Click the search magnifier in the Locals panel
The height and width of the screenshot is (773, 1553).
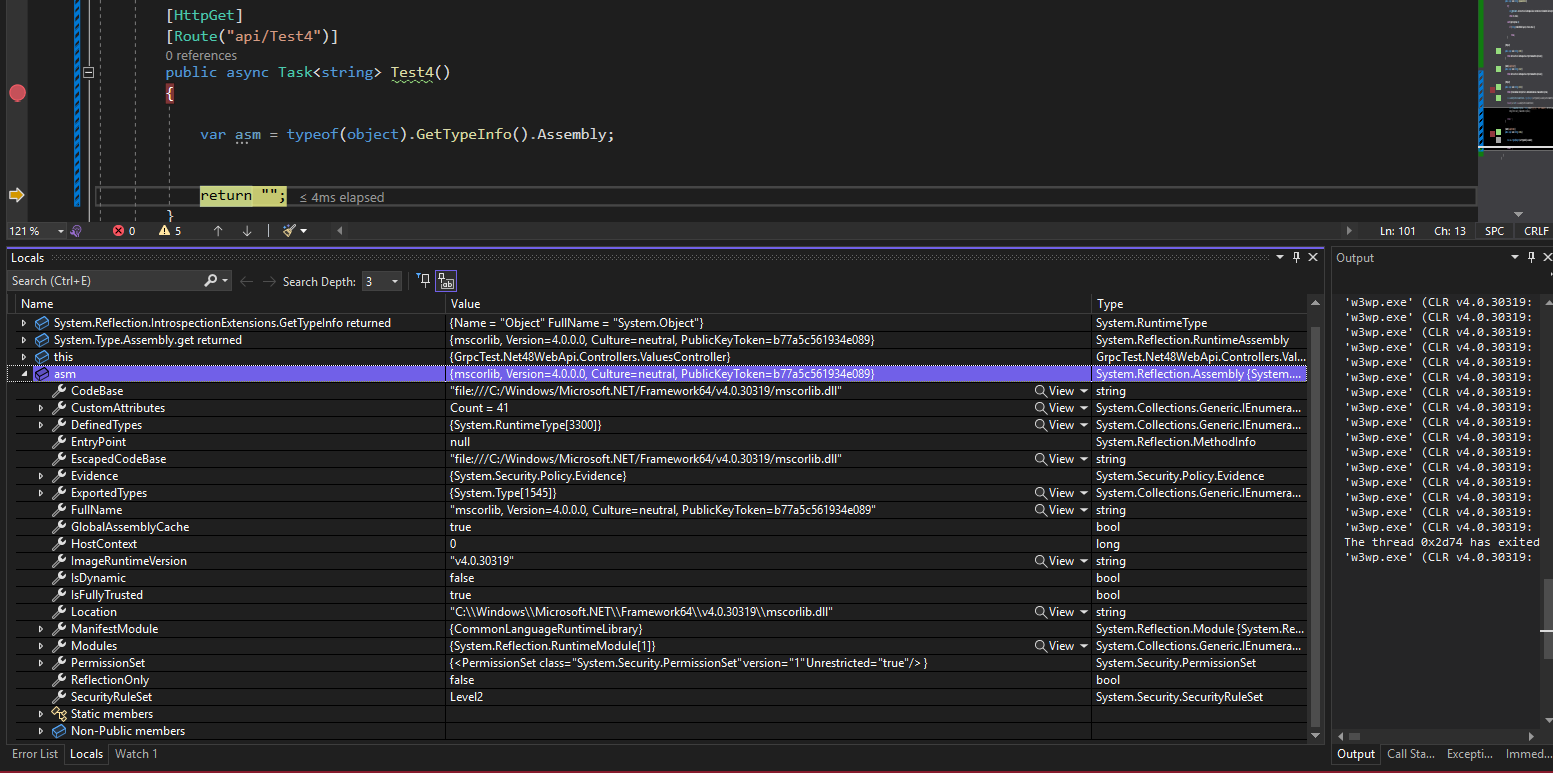pos(210,281)
